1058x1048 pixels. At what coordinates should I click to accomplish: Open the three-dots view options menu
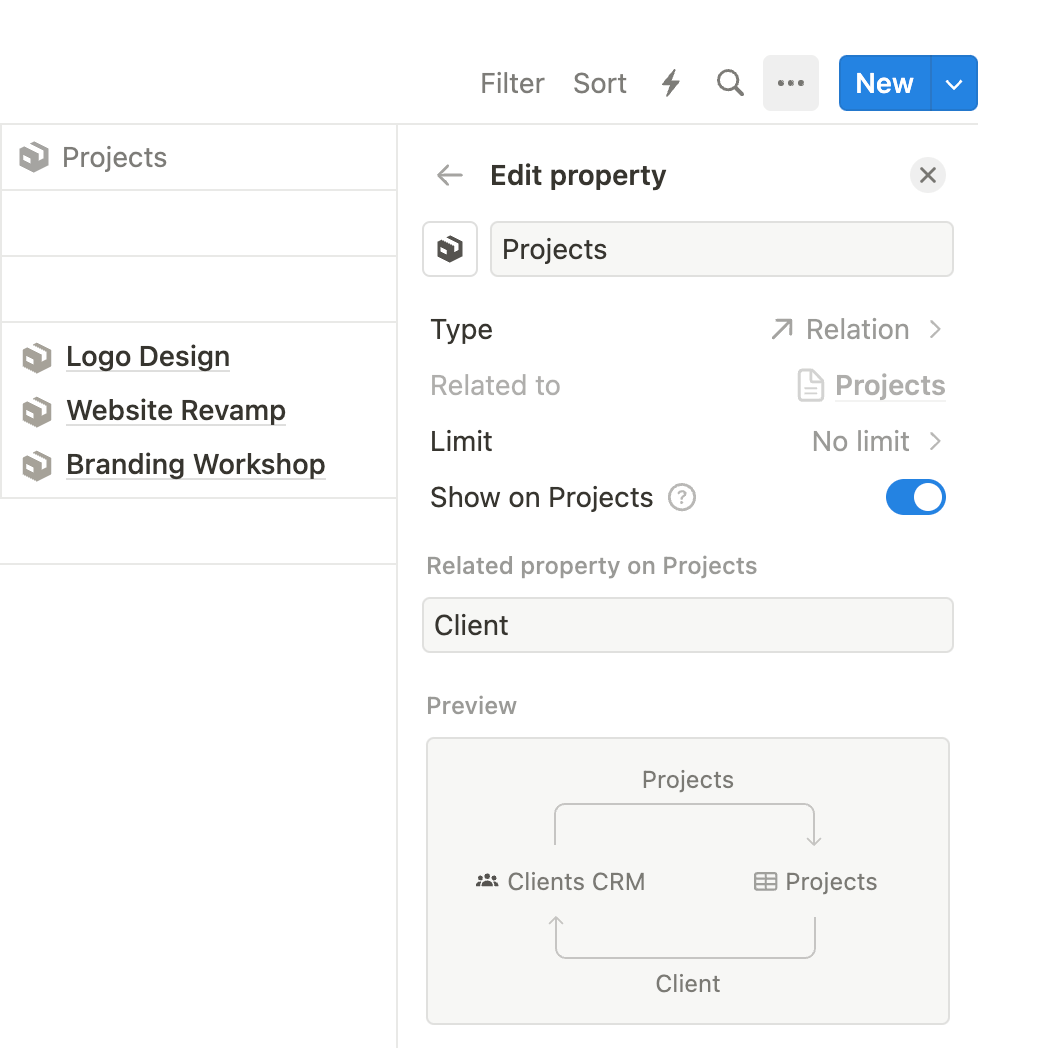790,83
